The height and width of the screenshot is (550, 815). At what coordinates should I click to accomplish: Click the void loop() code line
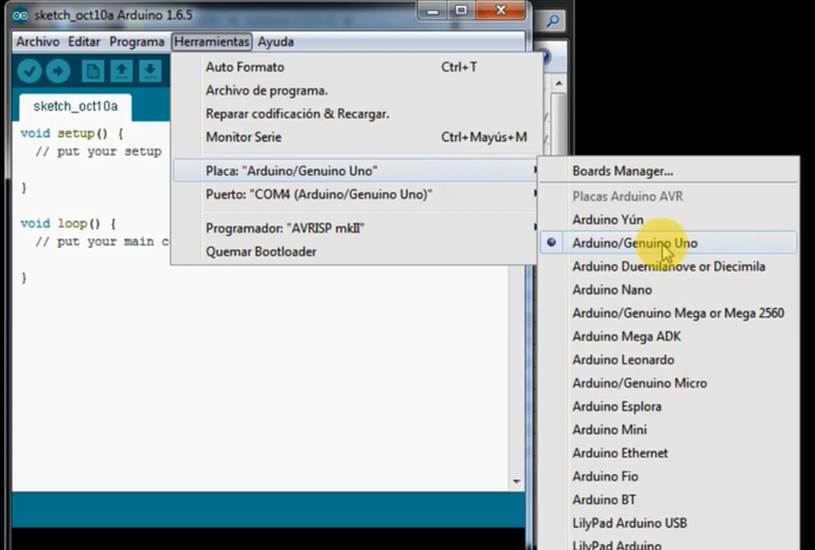click(x=68, y=224)
